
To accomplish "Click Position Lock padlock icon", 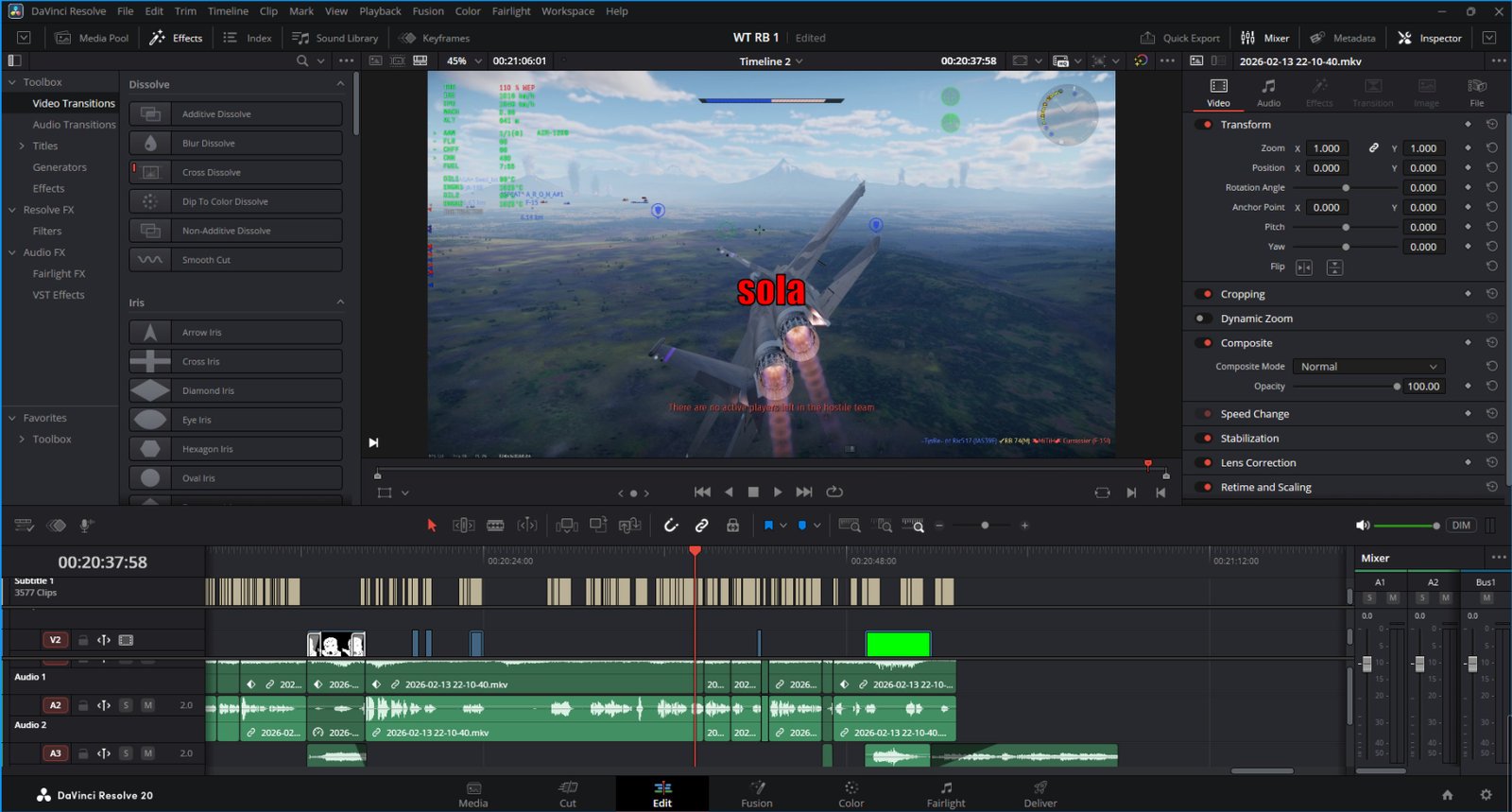I will pos(732,526).
